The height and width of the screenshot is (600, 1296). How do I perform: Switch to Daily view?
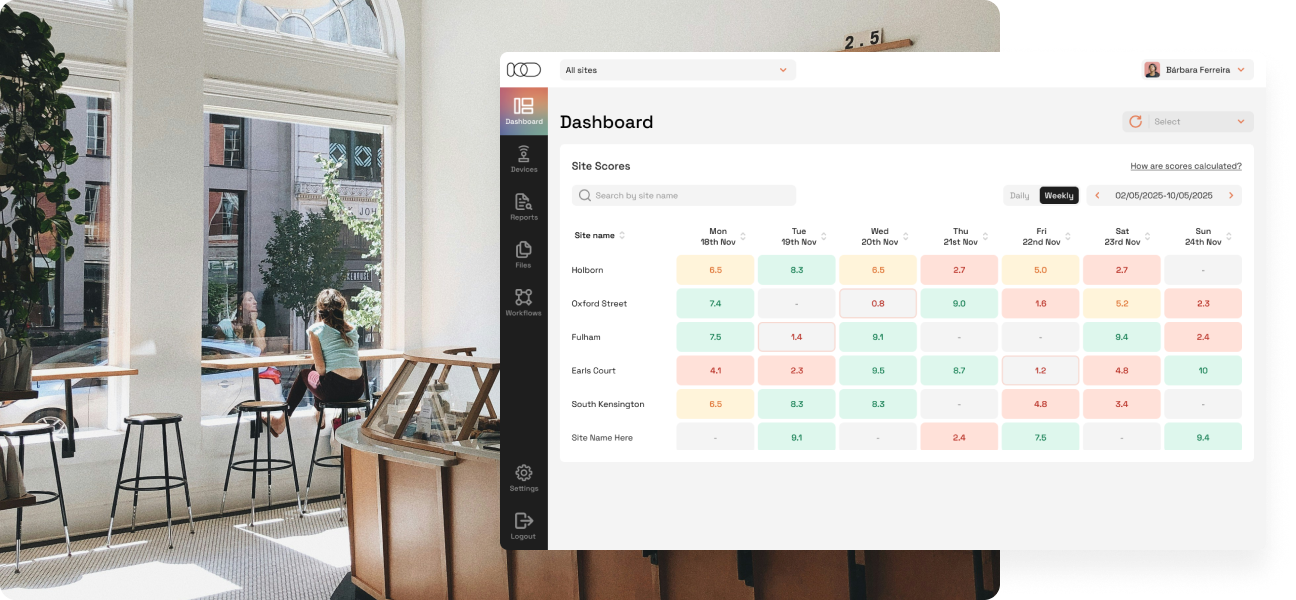click(x=1020, y=196)
